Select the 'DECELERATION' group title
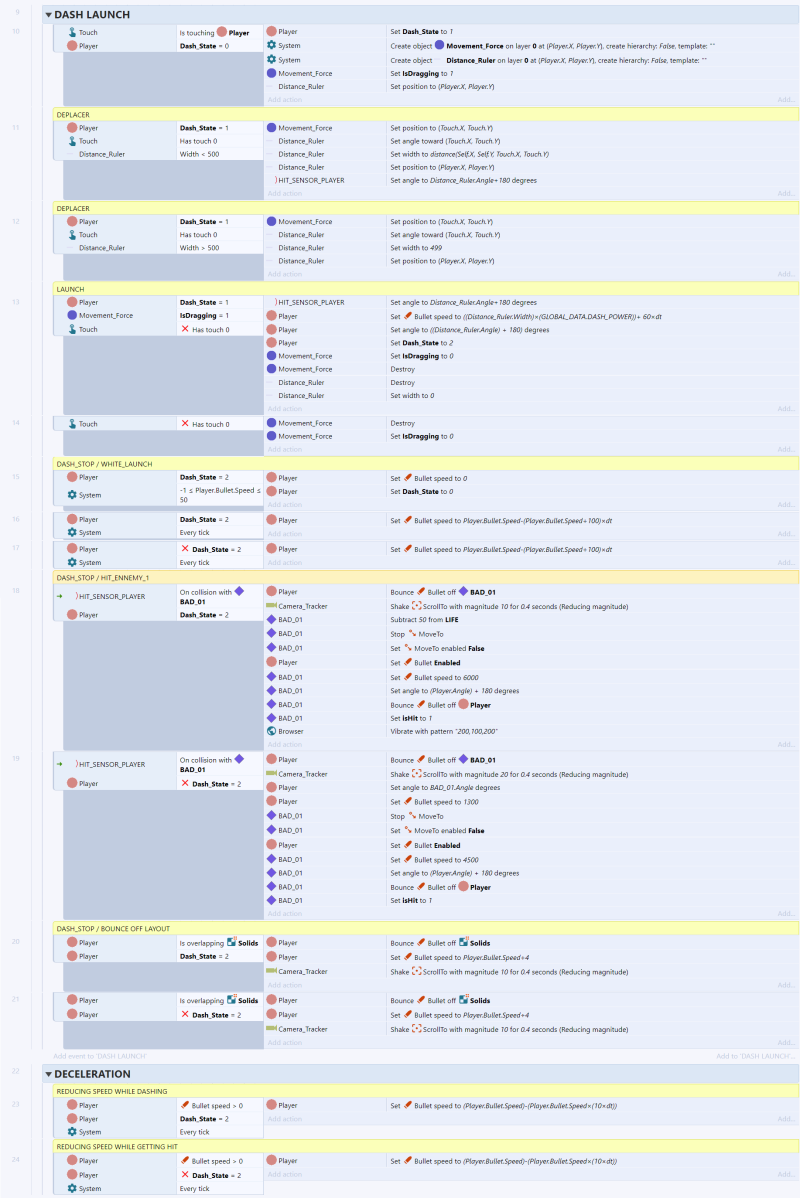 tap(92, 1074)
